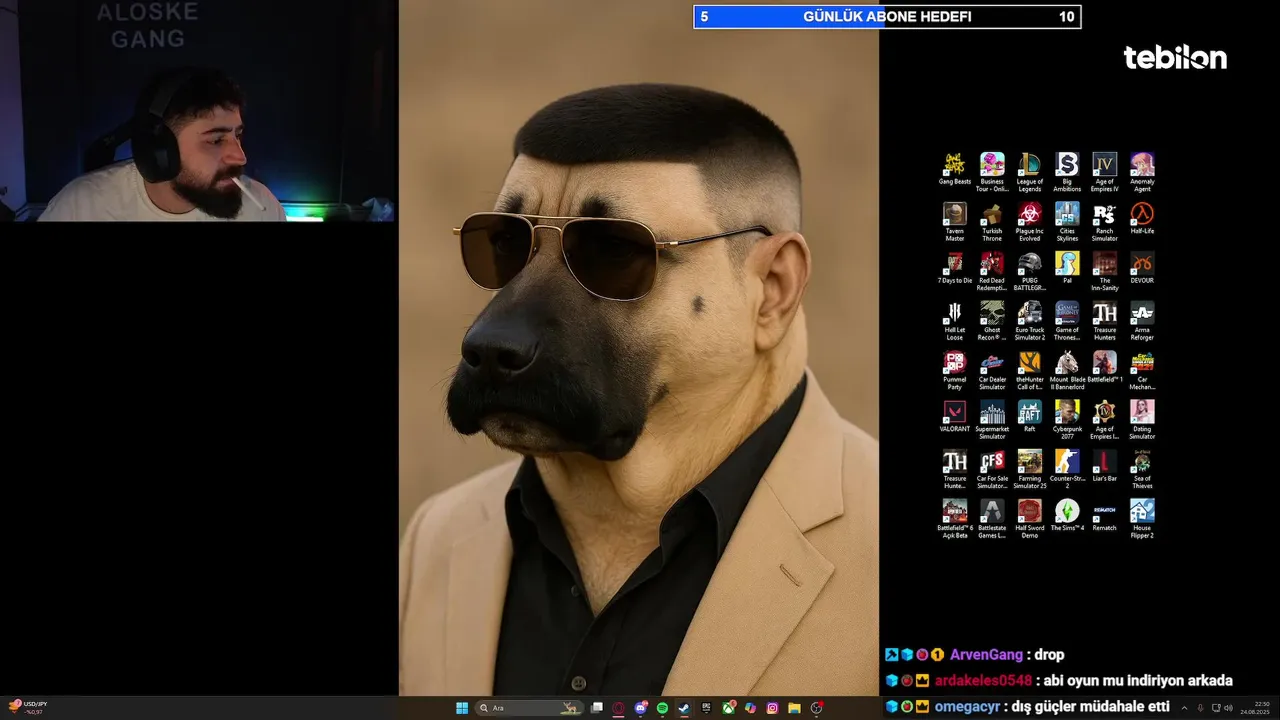
Task: Open Mount & Blade II Bannerlord
Action: [1067, 370]
